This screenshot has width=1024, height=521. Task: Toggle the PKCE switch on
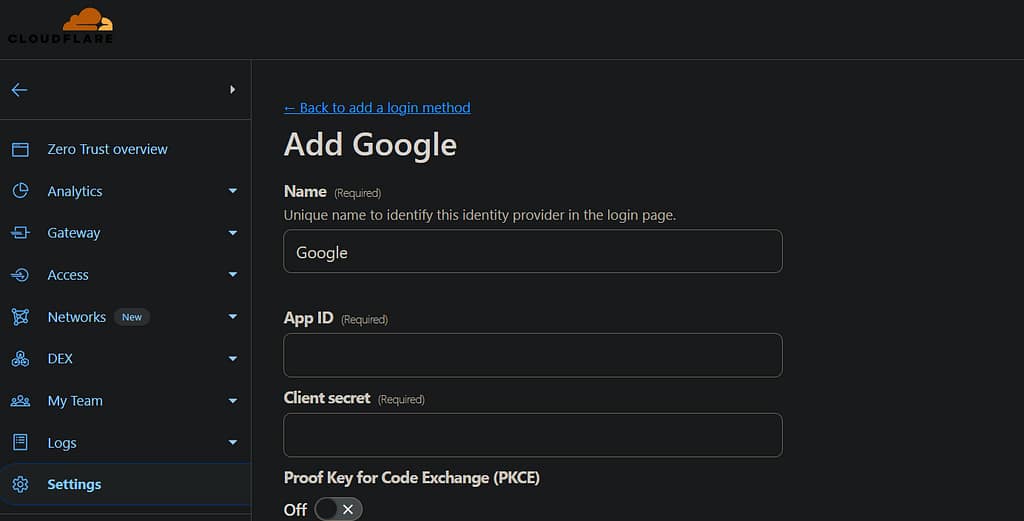point(338,509)
